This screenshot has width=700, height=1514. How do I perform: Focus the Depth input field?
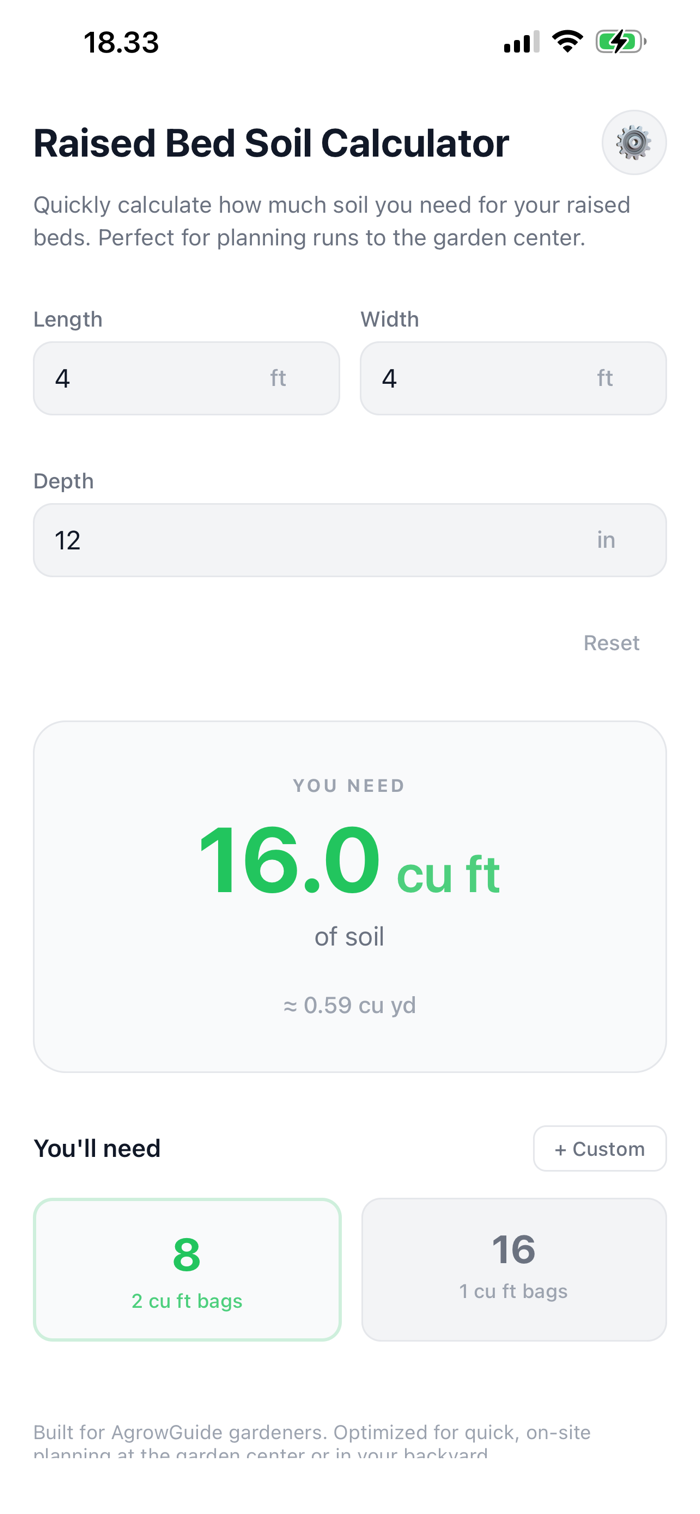[300, 540]
